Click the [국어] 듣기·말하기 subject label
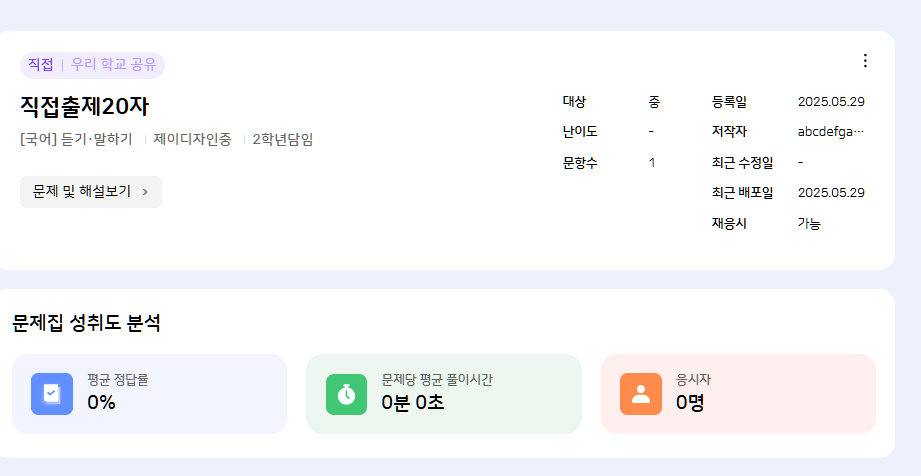This screenshot has height=476, width=921. (76, 139)
